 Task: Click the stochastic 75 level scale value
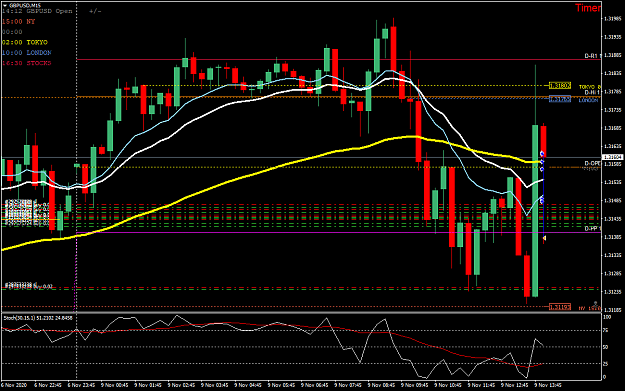click(x=605, y=330)
